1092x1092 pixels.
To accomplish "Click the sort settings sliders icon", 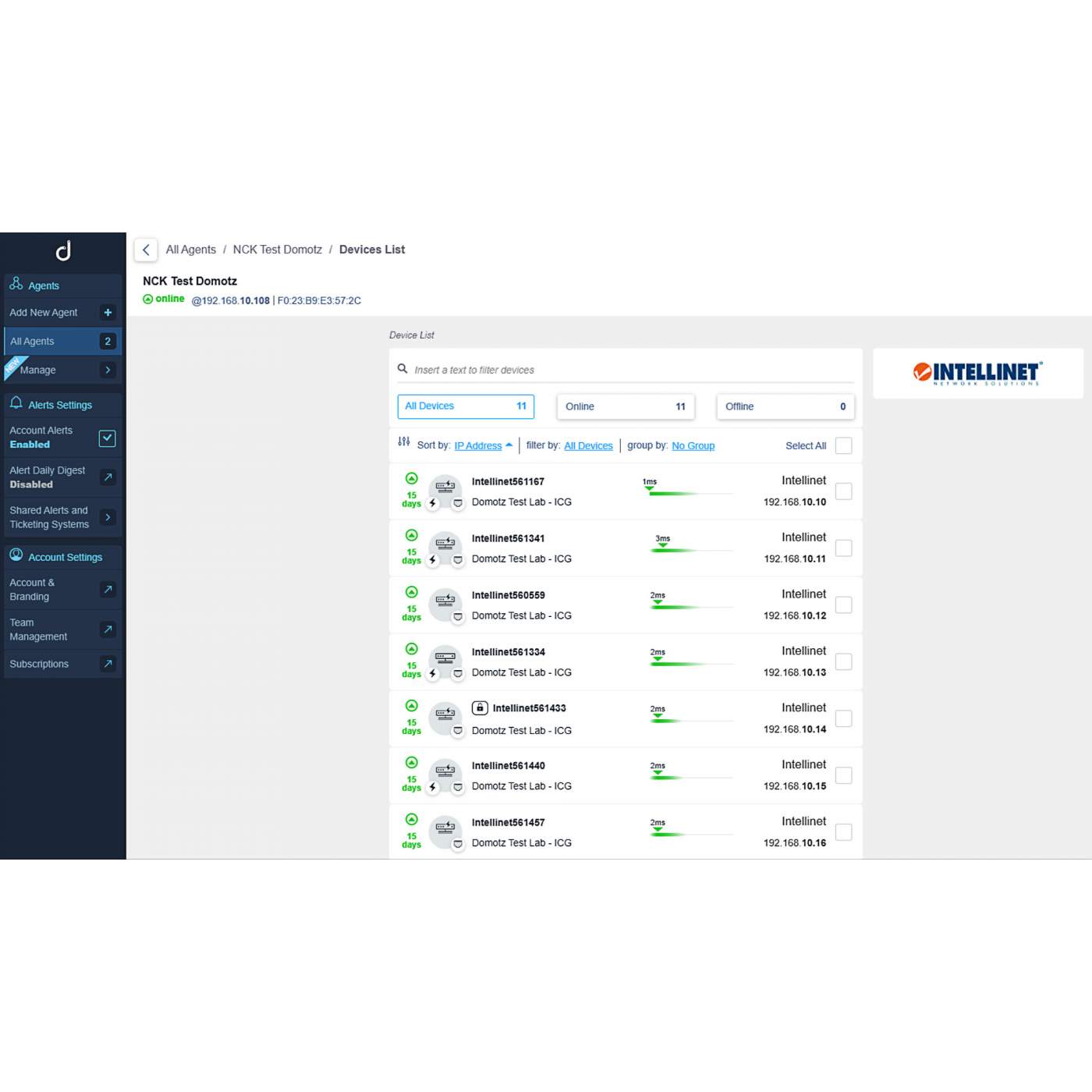I will tap(403, 441).
